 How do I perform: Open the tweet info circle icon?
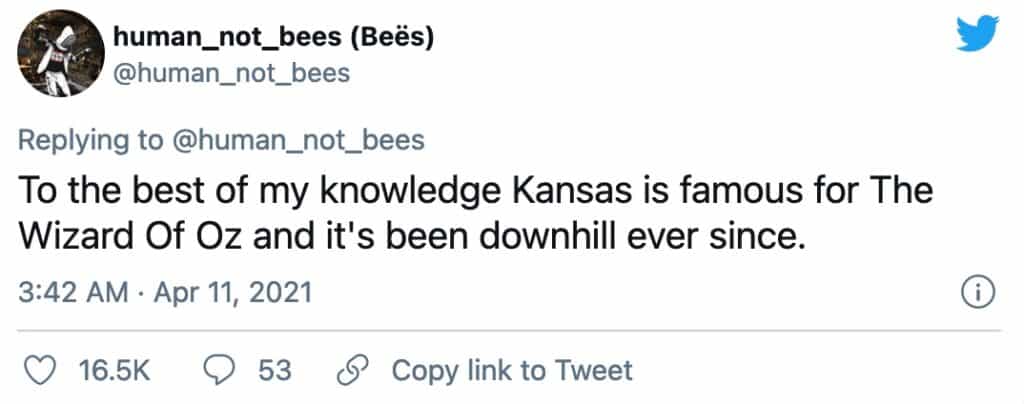(974, 292)
